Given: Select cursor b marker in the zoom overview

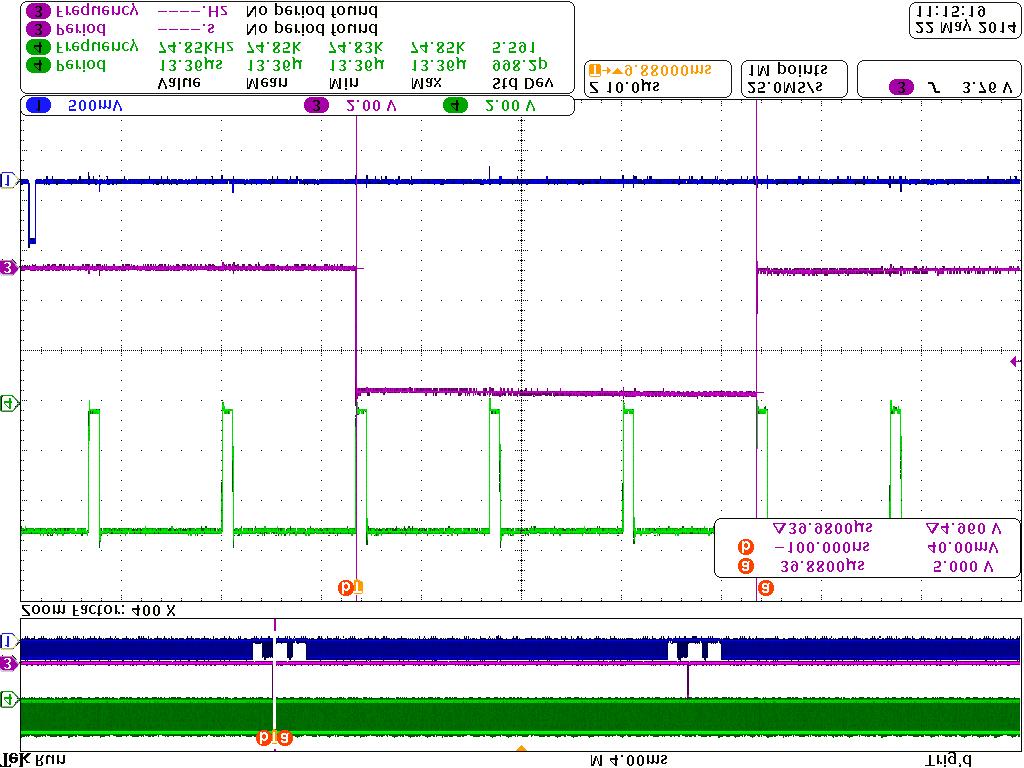Looking at the screenshot, I should pyautogui.click(x=264, y=738).
